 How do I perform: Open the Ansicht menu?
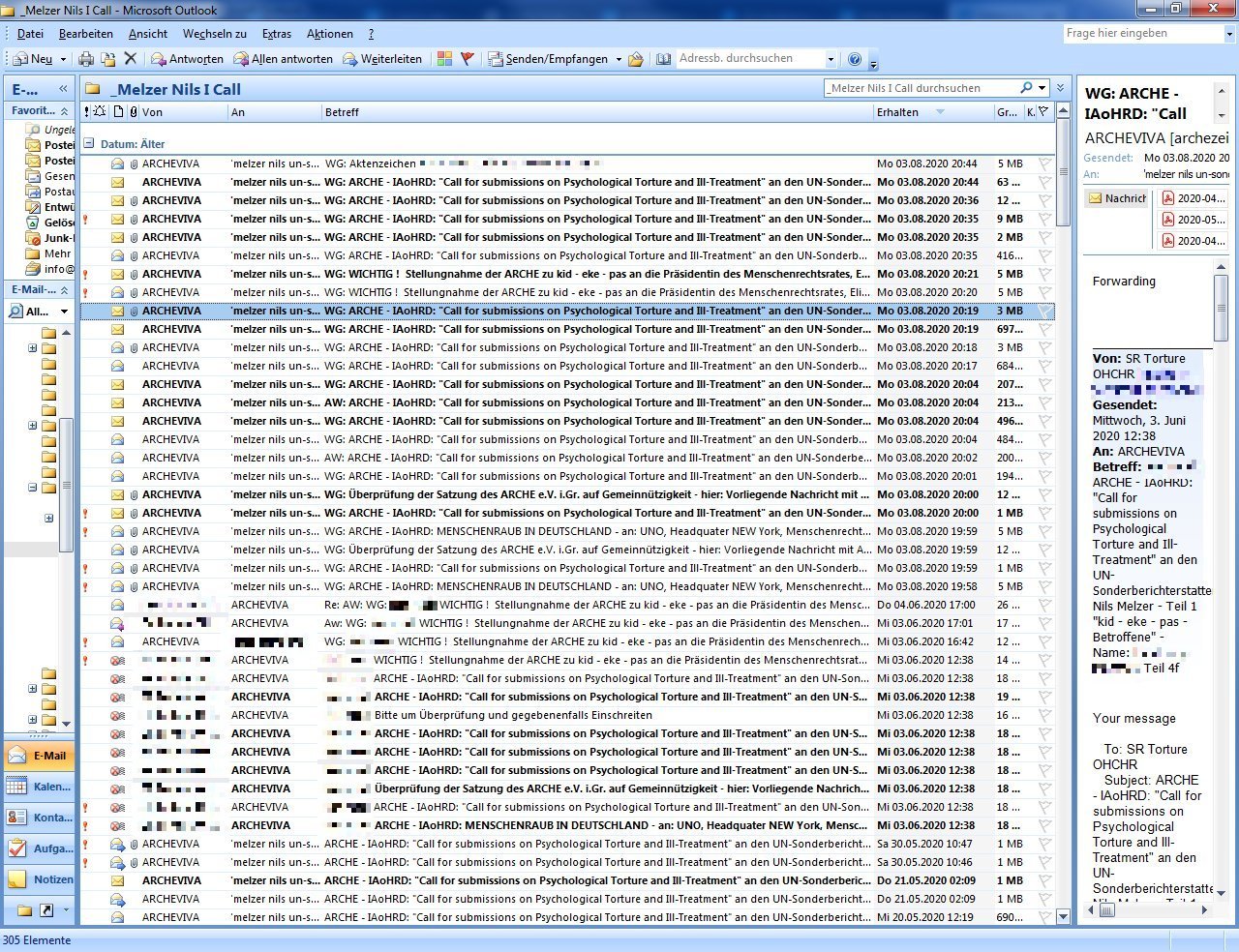(148, 34)
